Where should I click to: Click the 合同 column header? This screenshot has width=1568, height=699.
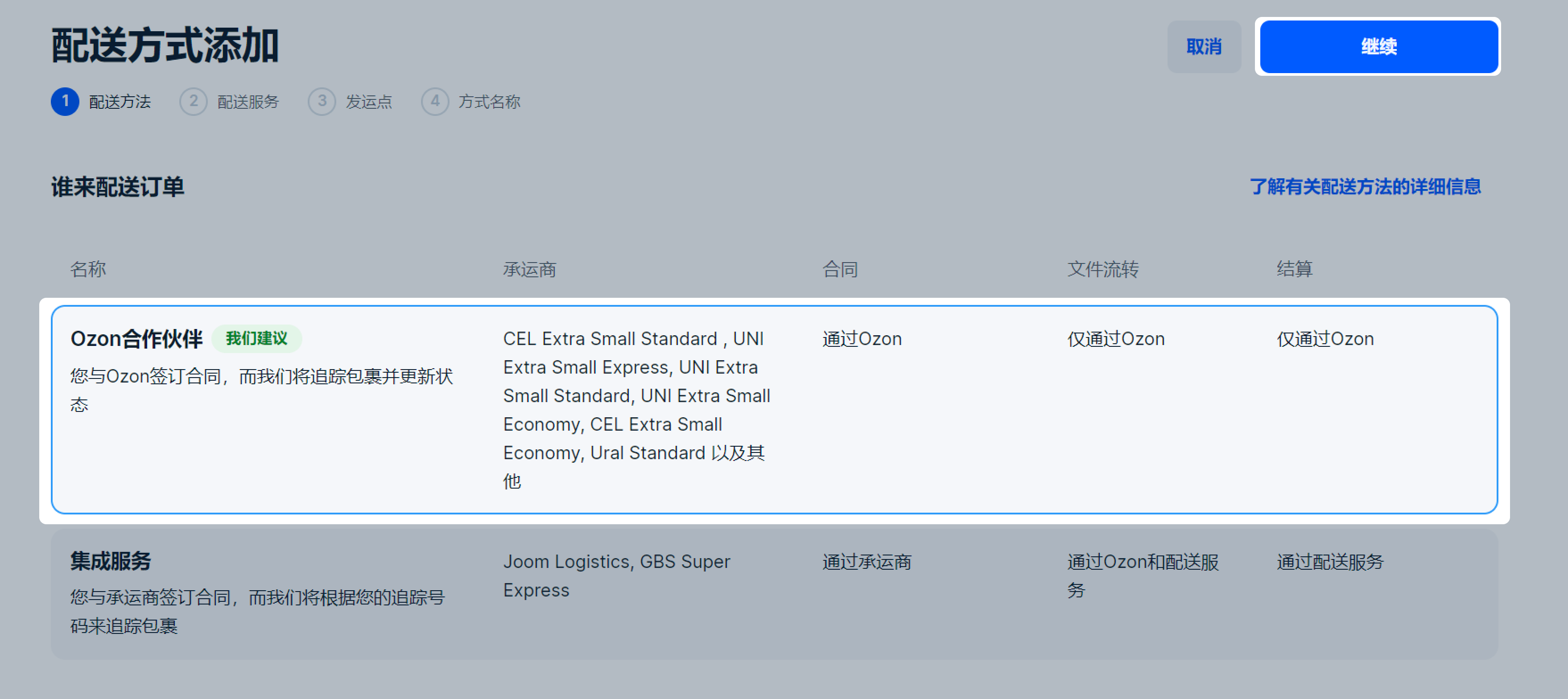840,270
